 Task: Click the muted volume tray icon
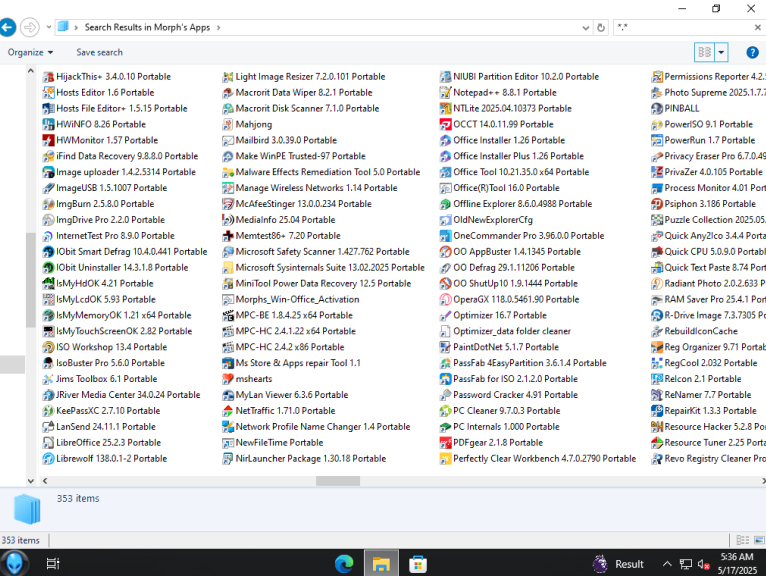pyautogui.click(x=703, y=564)
